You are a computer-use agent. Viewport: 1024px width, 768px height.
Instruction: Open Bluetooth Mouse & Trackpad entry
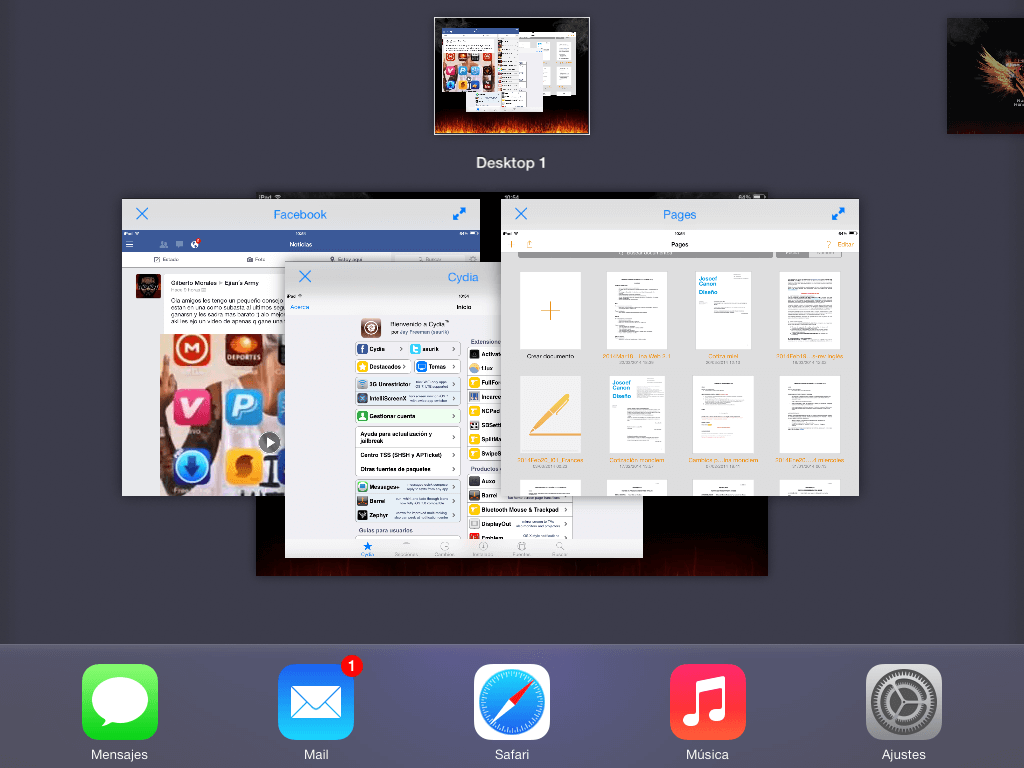coord(520,509)
